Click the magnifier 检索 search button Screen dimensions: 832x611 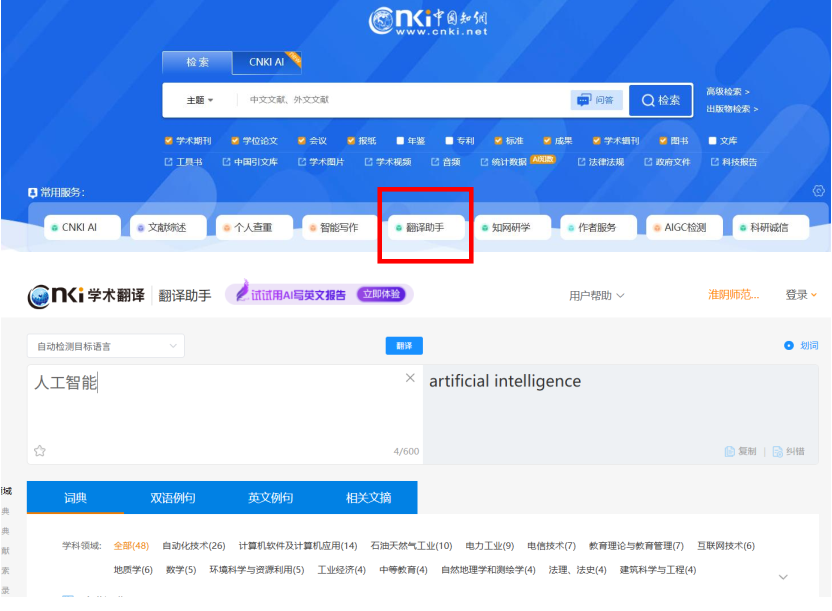(661, 100)
